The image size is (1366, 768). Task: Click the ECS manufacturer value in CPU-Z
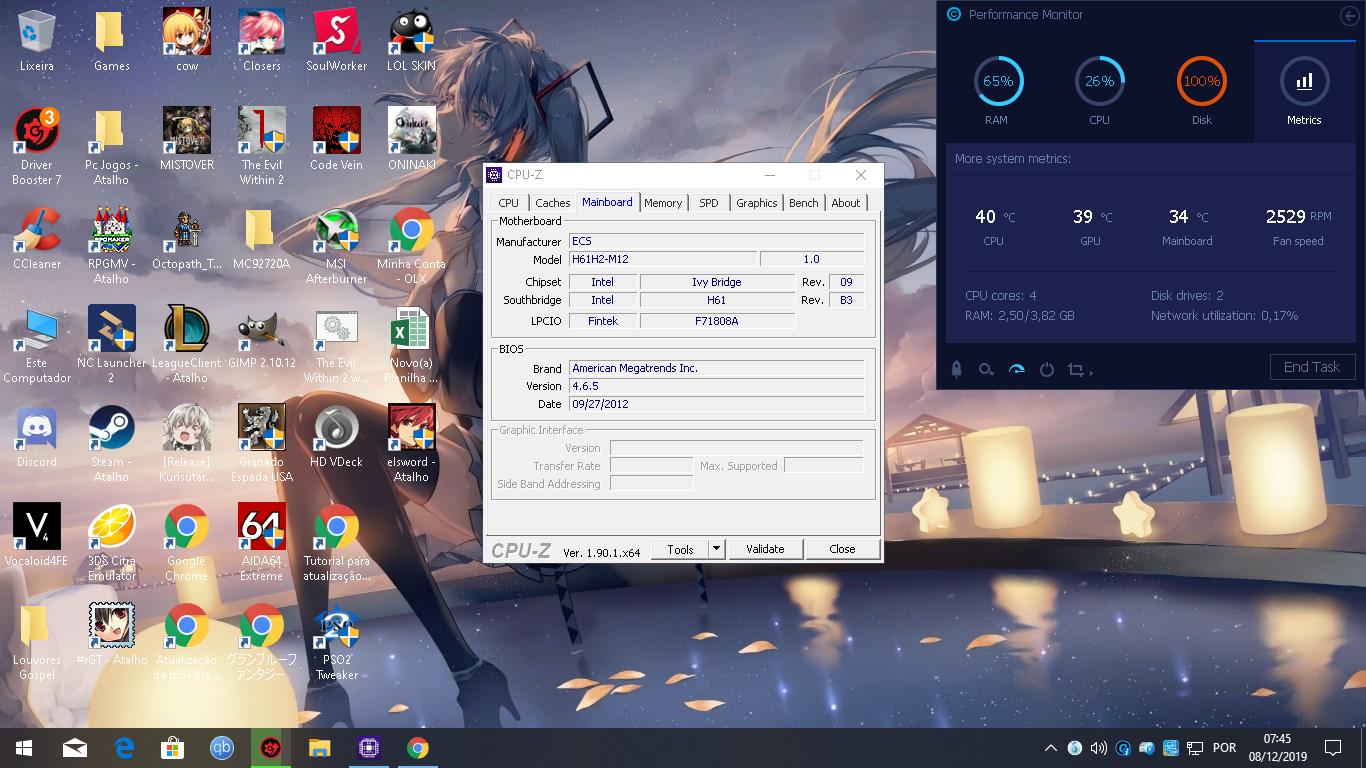tap(716, 241)
